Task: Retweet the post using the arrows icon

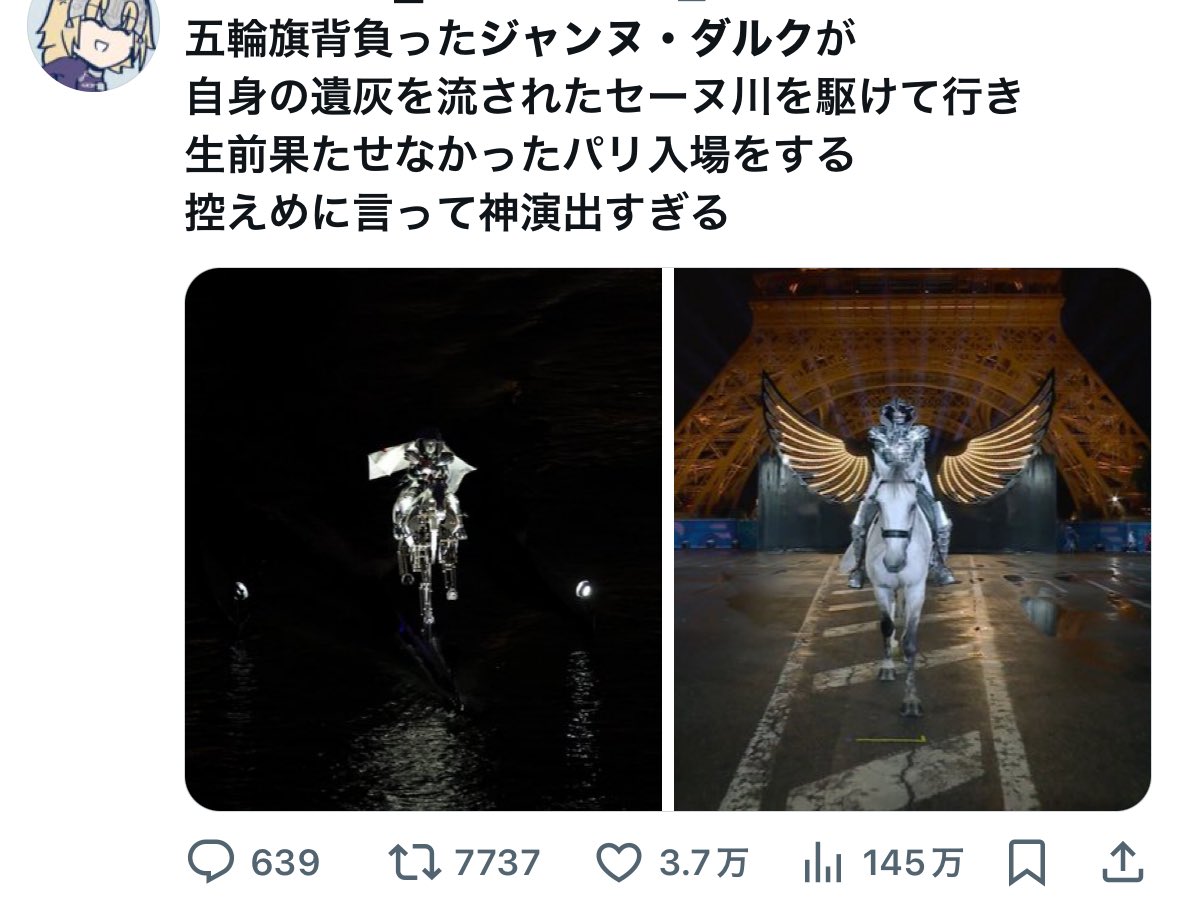Action: 414,862
